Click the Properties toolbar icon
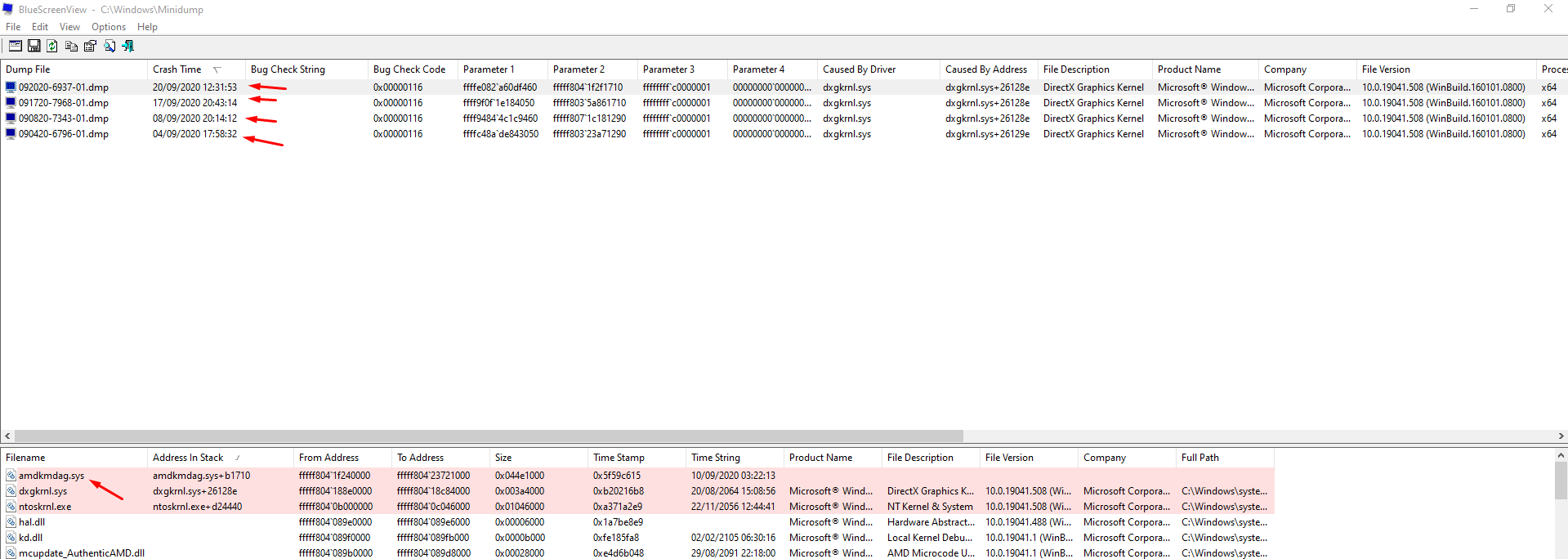 click(90, 47)
